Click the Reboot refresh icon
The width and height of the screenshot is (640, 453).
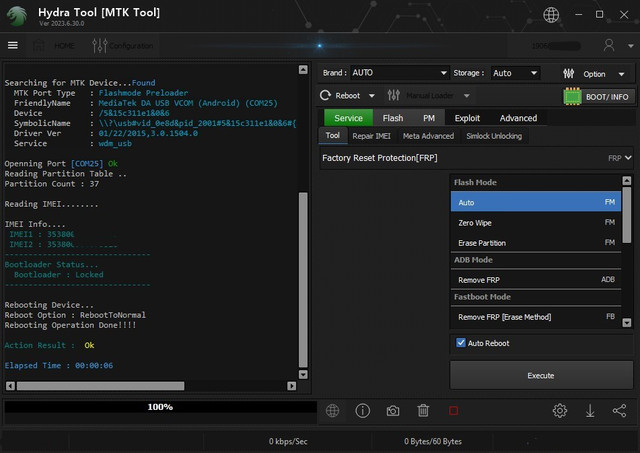(x=325, y=95)
